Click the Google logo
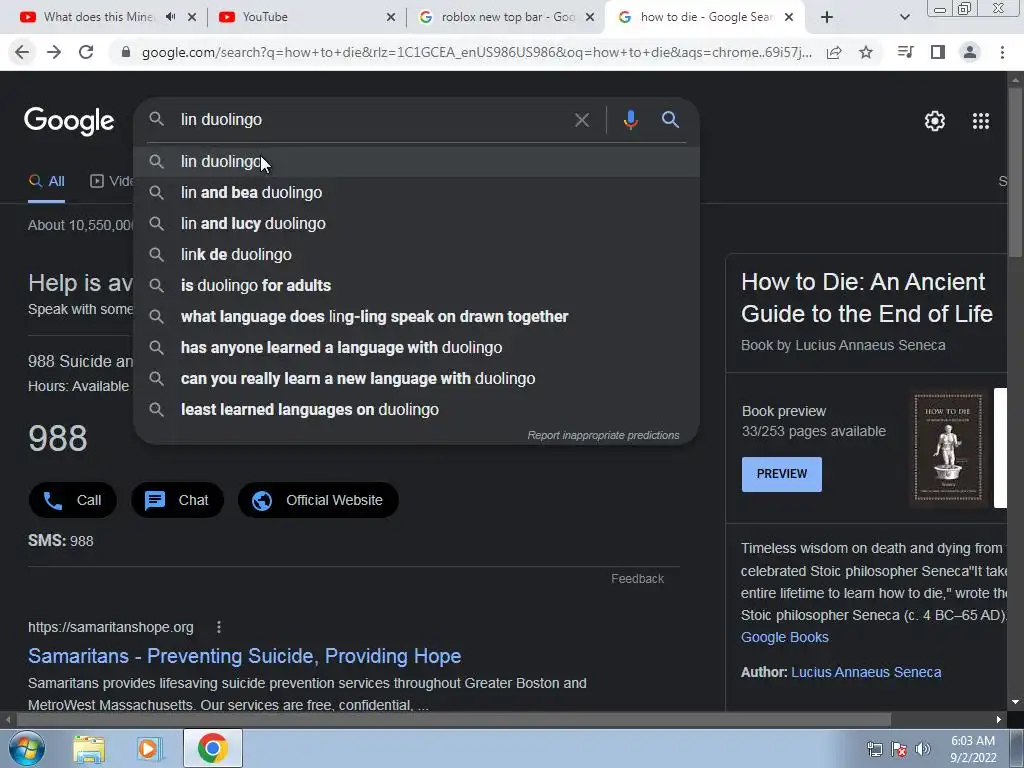The height and width of the screenshot is (768, 1024). tap(69, 121)
